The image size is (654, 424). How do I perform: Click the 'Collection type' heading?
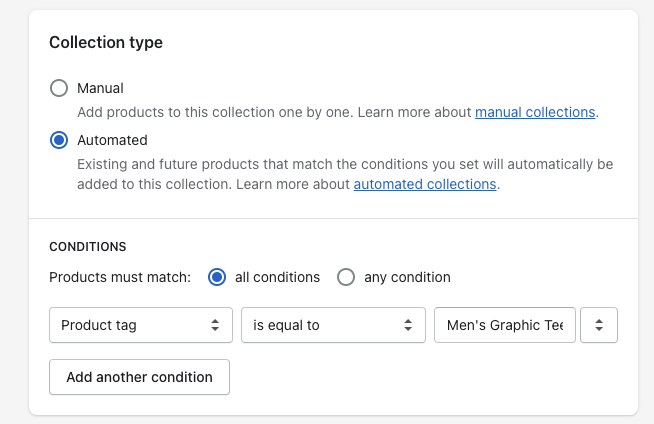[x=106, y=43]
